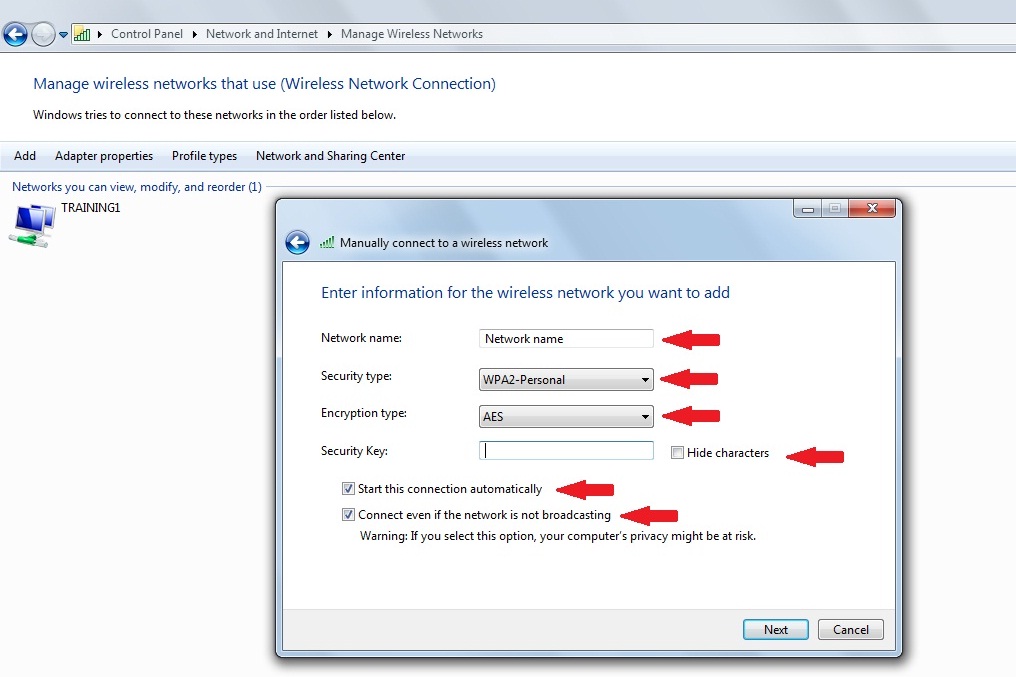
Task: Expand arrow before Control Panel breadcrumb
Action: point(100,34)
